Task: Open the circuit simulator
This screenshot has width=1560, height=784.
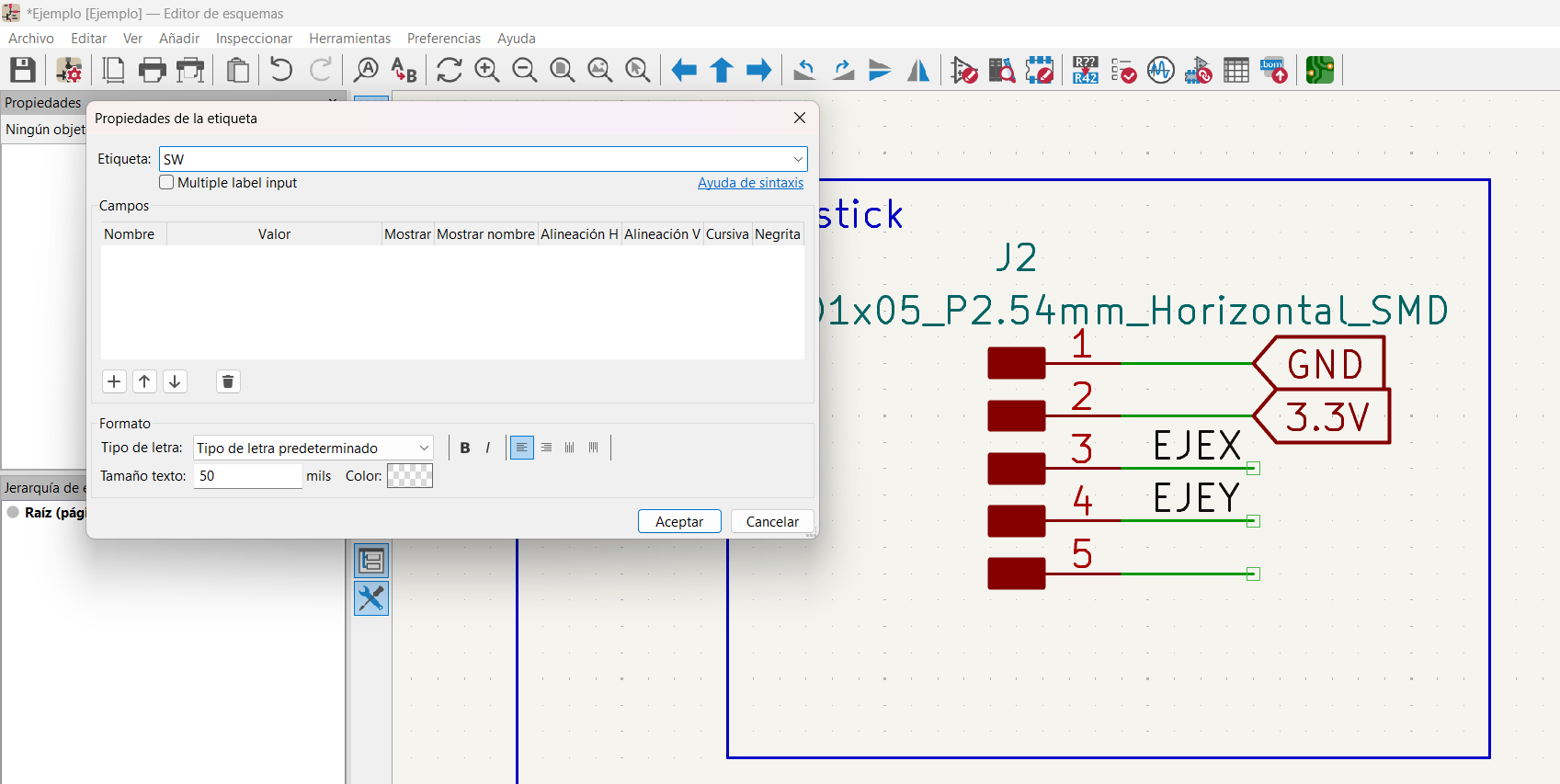Action: point(1161,70)
